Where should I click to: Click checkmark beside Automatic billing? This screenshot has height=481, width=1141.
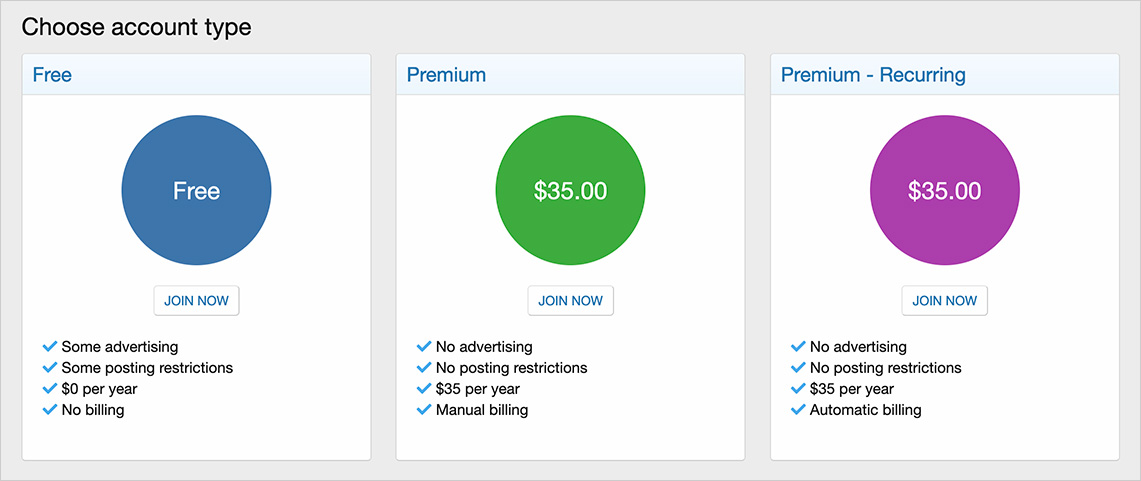798,409
